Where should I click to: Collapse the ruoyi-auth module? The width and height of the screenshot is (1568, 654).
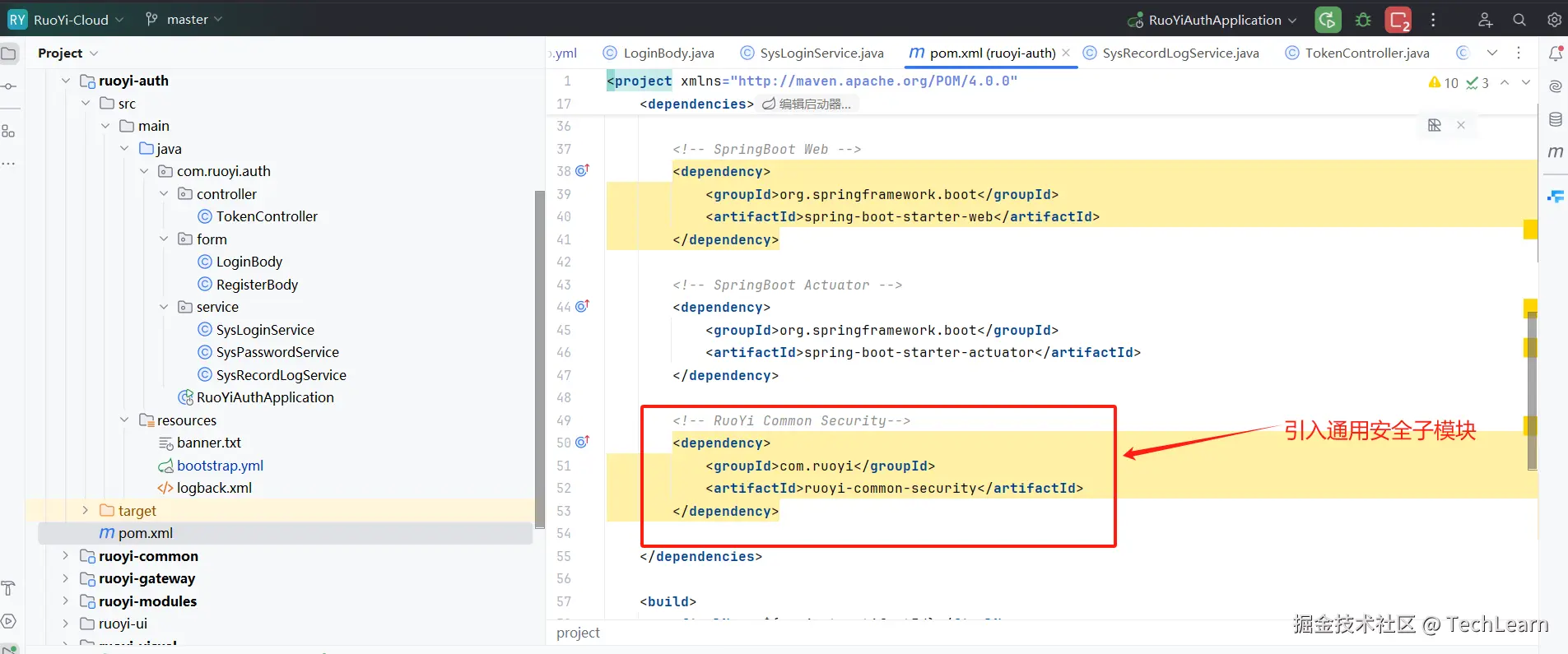click(66, 81)
